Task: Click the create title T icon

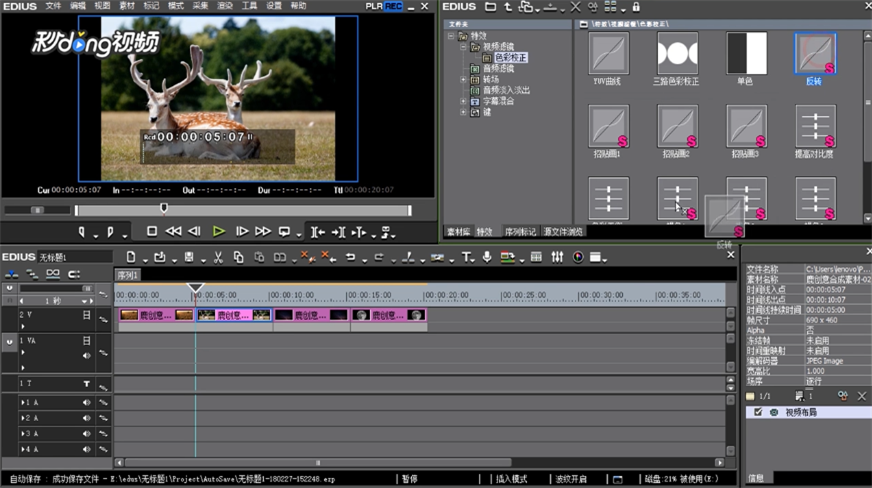Action: pos(466,257)
